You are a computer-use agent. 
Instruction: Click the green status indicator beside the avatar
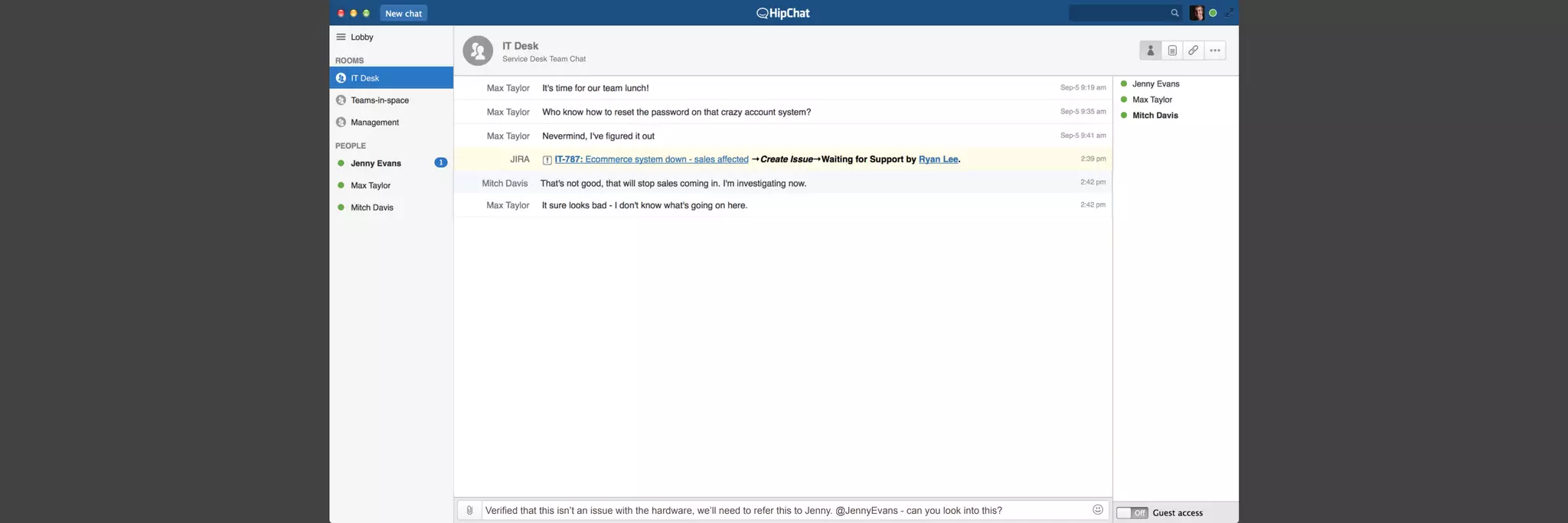click(1213, 13)
